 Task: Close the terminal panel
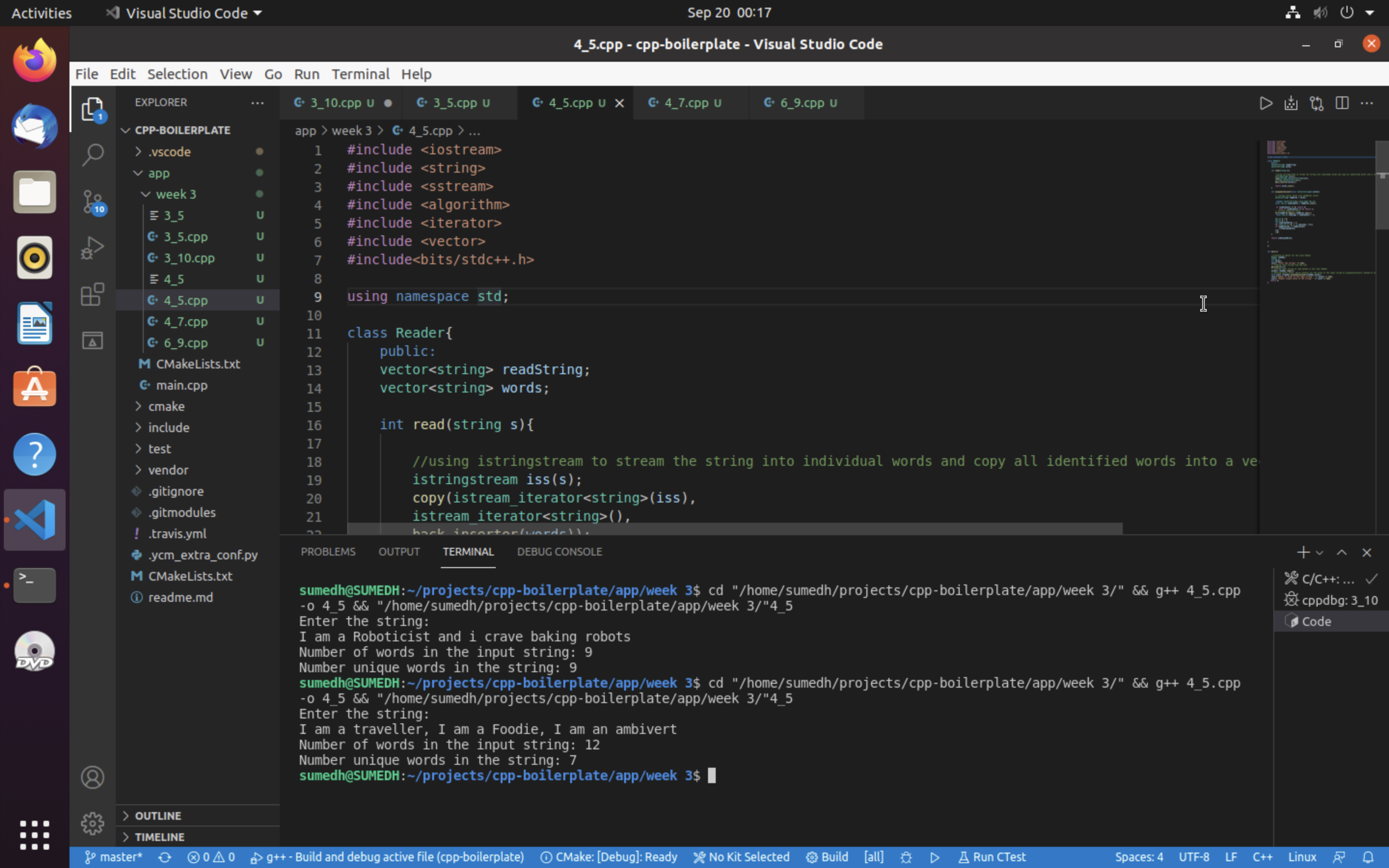point(1367,552)
